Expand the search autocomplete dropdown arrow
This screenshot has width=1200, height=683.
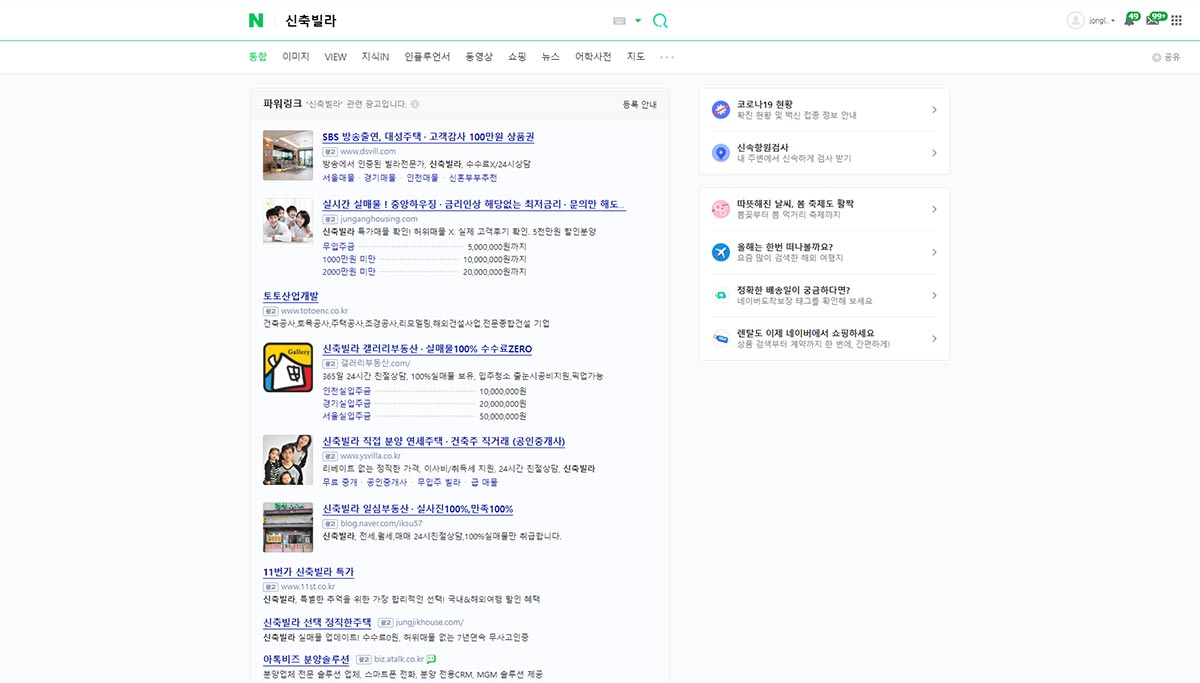point(638,20)
